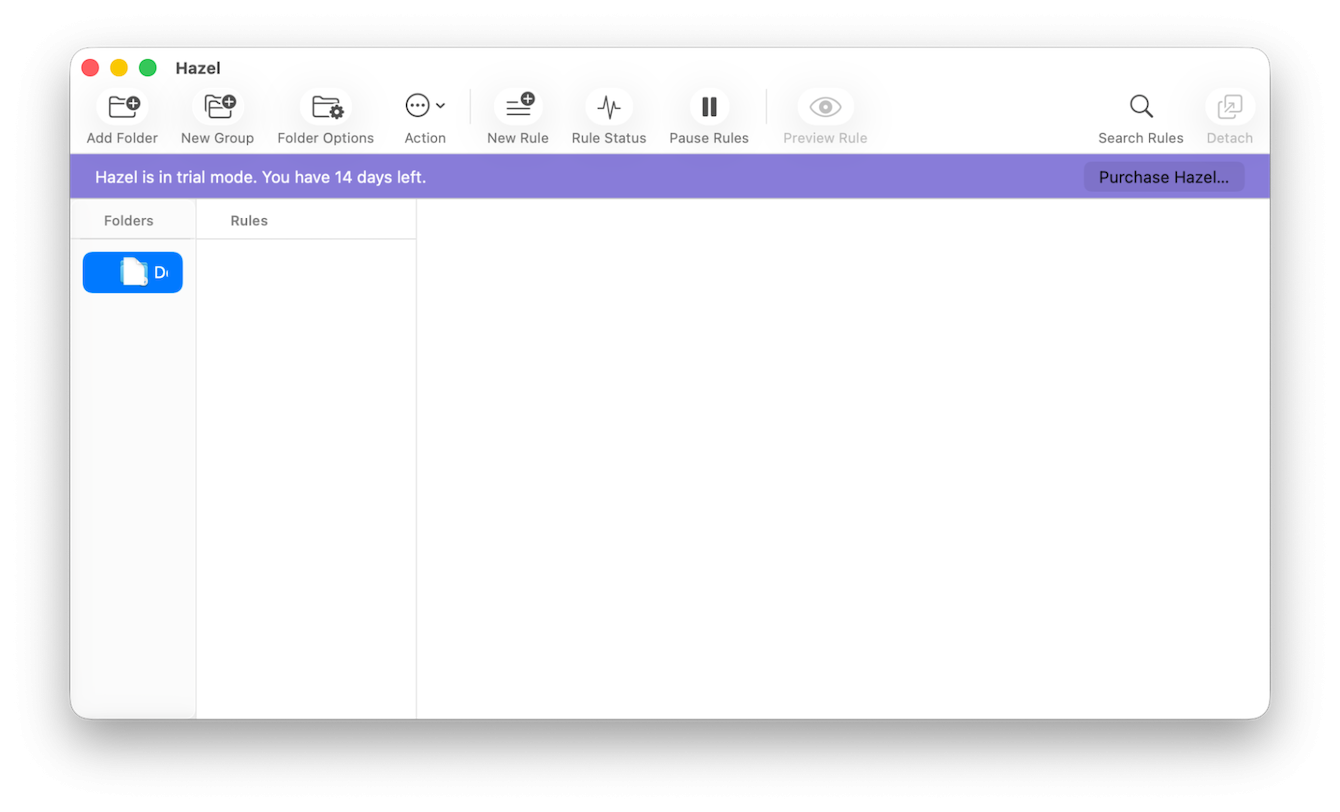Click the Add Folder label text
The width and height of the screenshot is (1340, 812).
coord(122,138)
